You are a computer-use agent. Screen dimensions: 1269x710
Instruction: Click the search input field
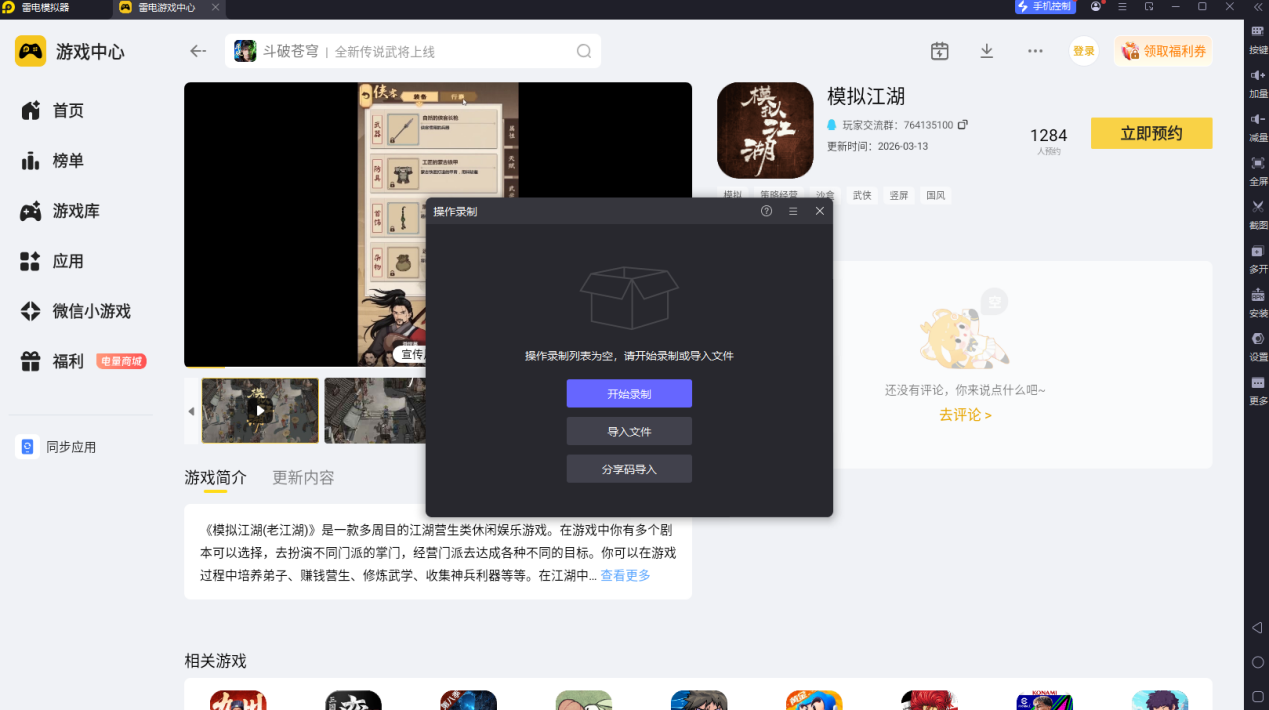click(412, 51)
